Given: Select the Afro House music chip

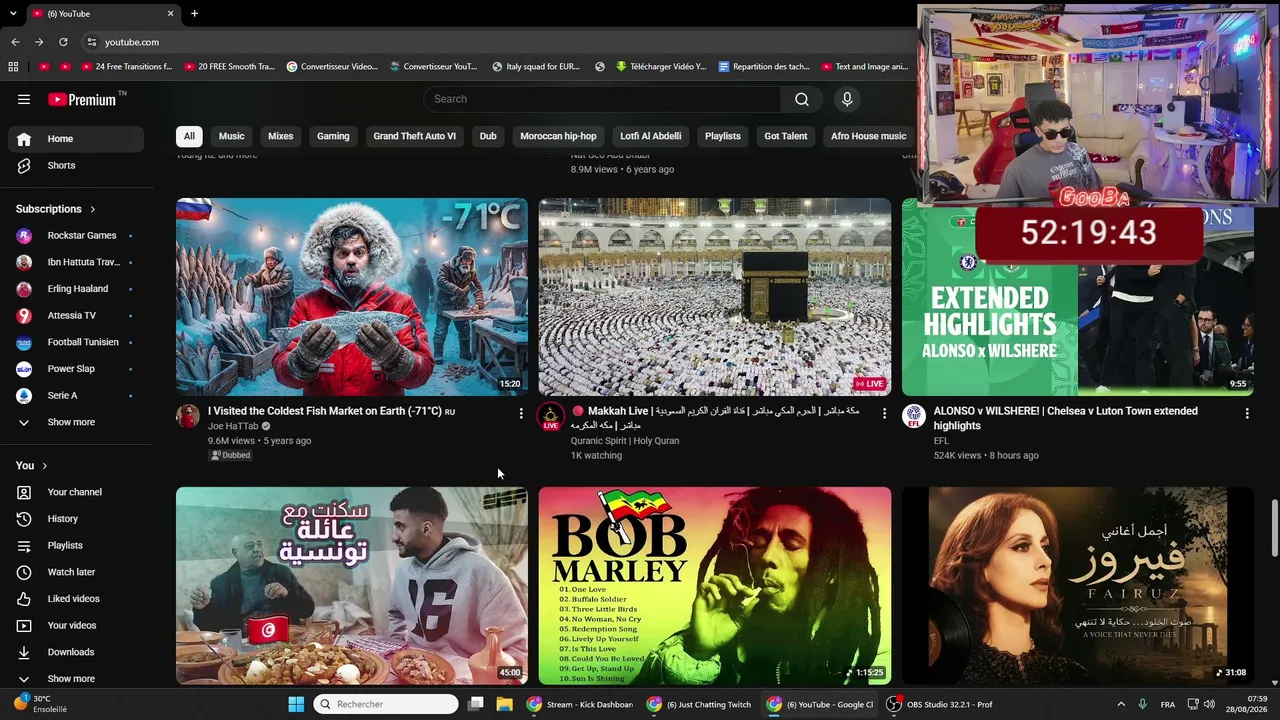Looking at the screenshot, I should tap(868, 136).
